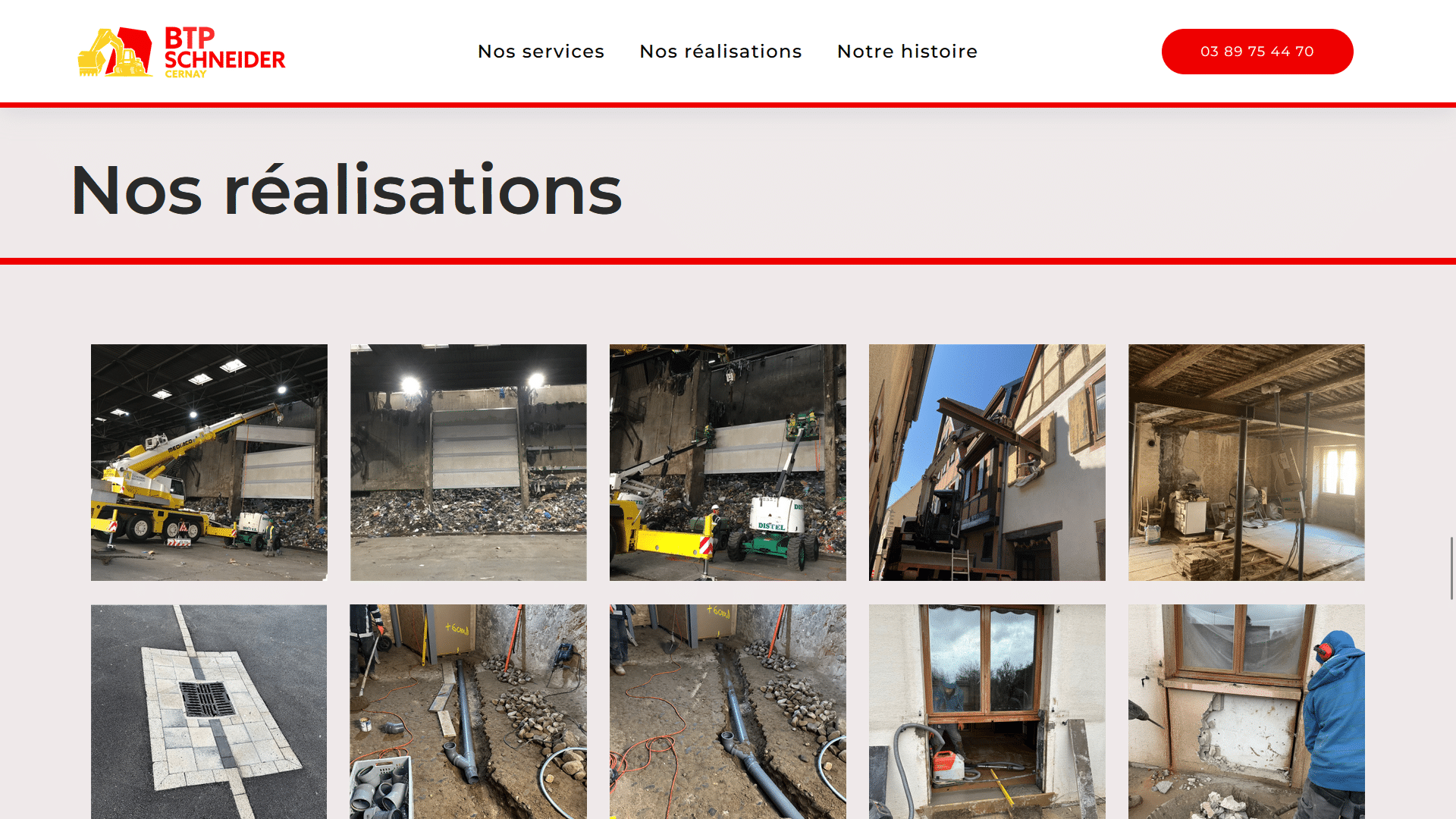Open the trench with grey pipe and fittings box photo
1456x819 pixels.
coord(469,711)
